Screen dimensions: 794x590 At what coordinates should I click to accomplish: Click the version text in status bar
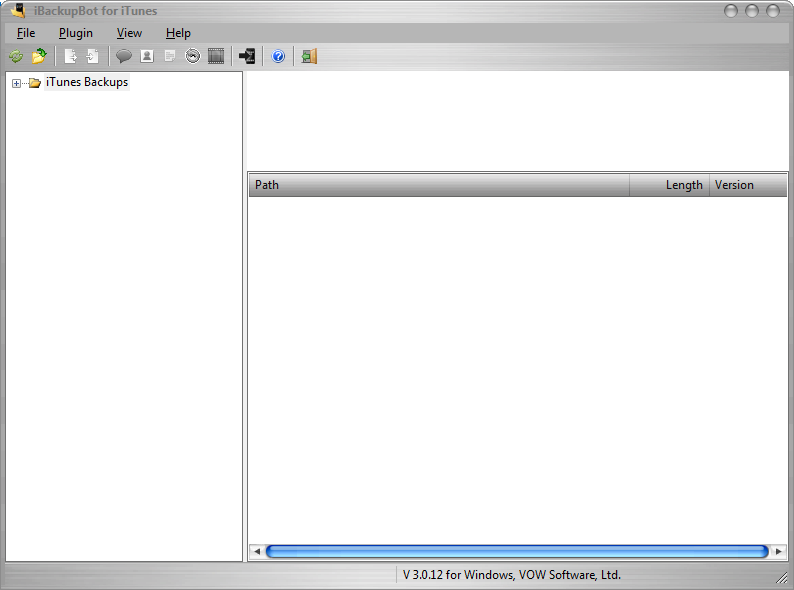511,575
